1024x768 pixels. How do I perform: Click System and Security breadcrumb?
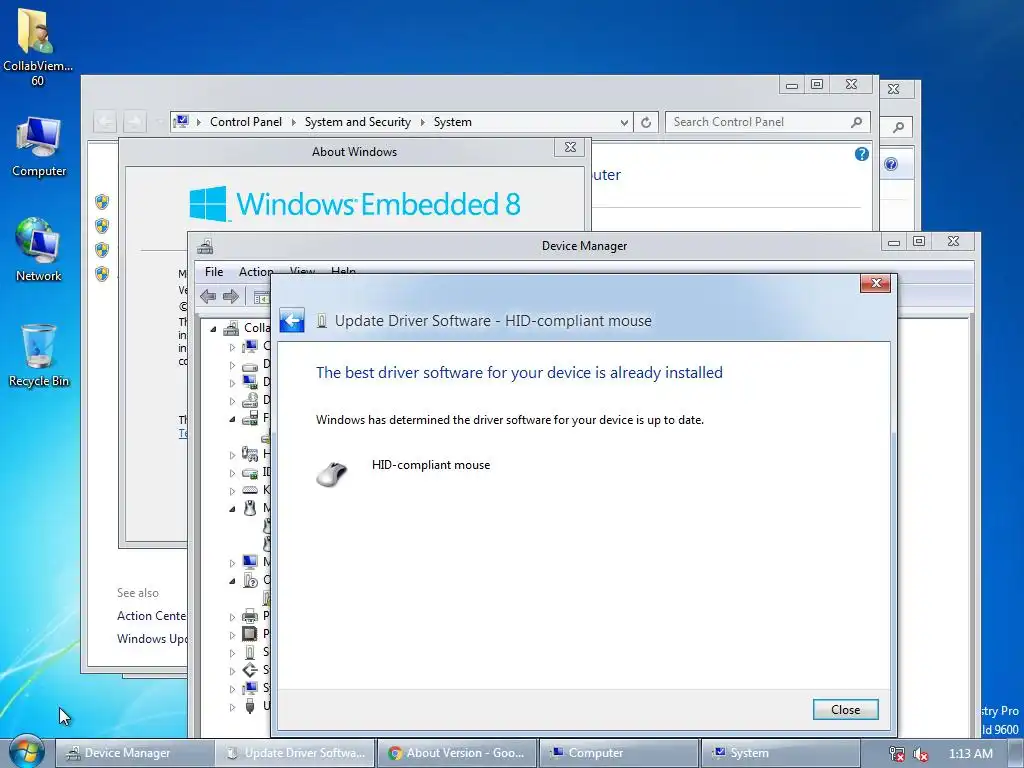tap(358, 122)
